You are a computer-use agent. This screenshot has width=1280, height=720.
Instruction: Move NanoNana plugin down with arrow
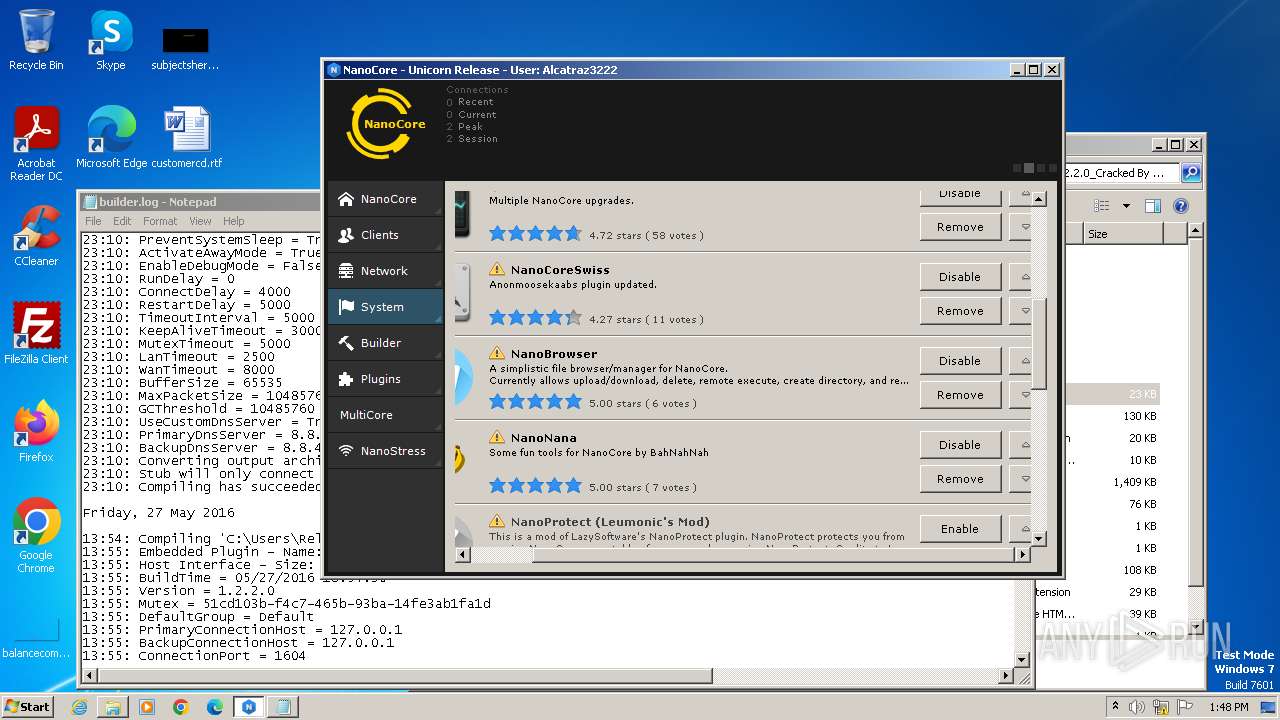(x=1021, y=479)
